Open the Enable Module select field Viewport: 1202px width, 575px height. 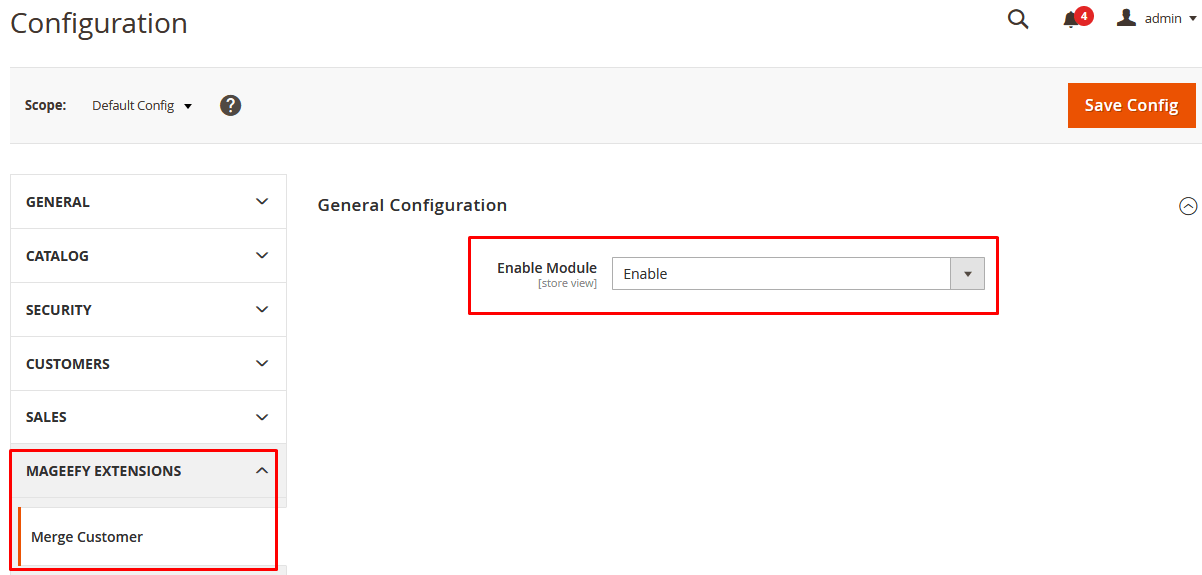pyautogui.click(x=781, y=274)
